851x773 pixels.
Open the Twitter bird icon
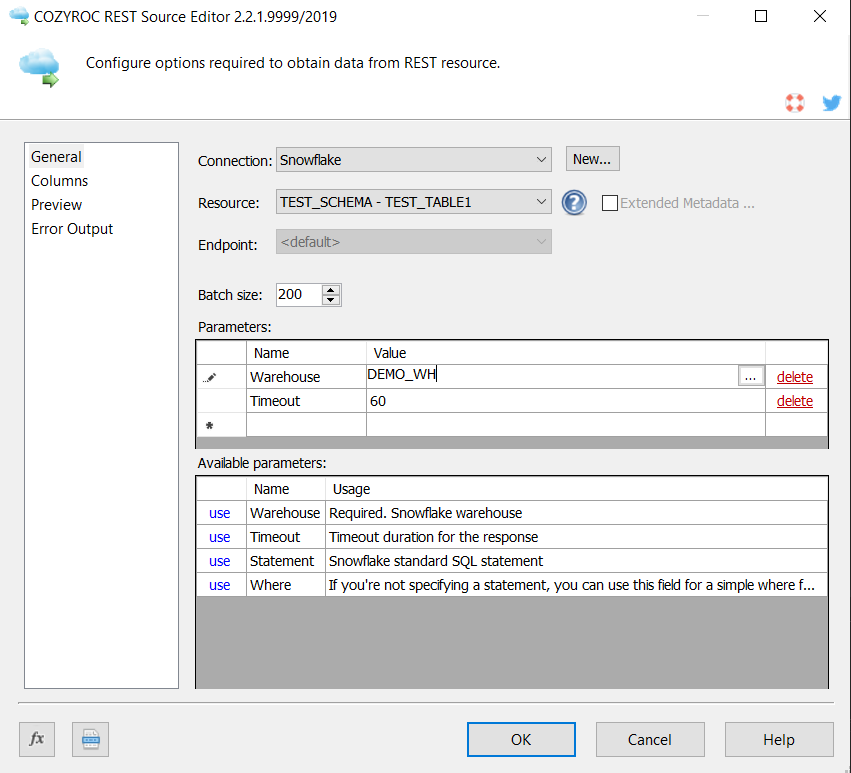click(x=831, y=103)
